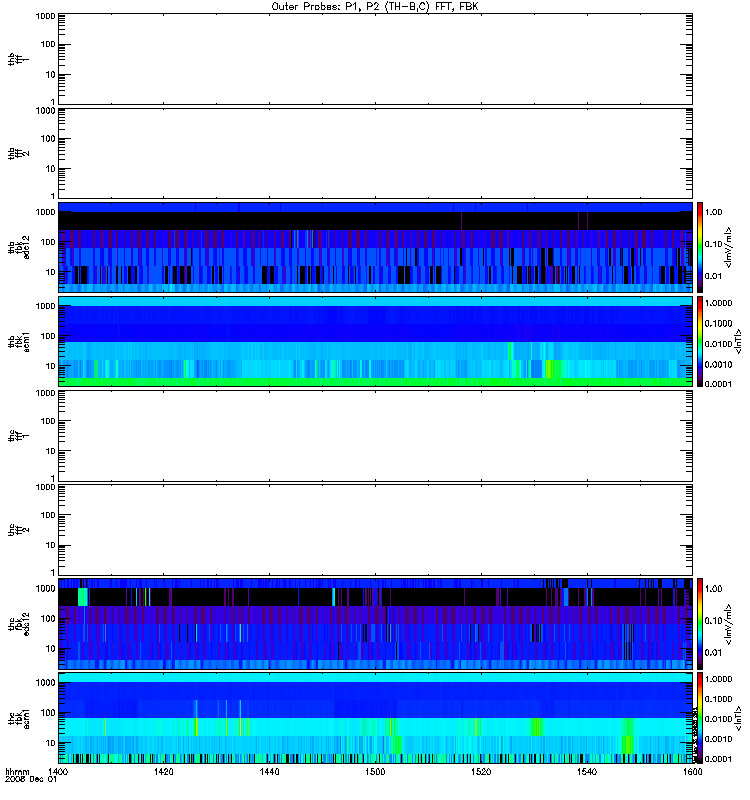The height and width of the screenshot is (800, 750).
Task: Click the empty thb fff 1 plot panel
Action: 376,59
